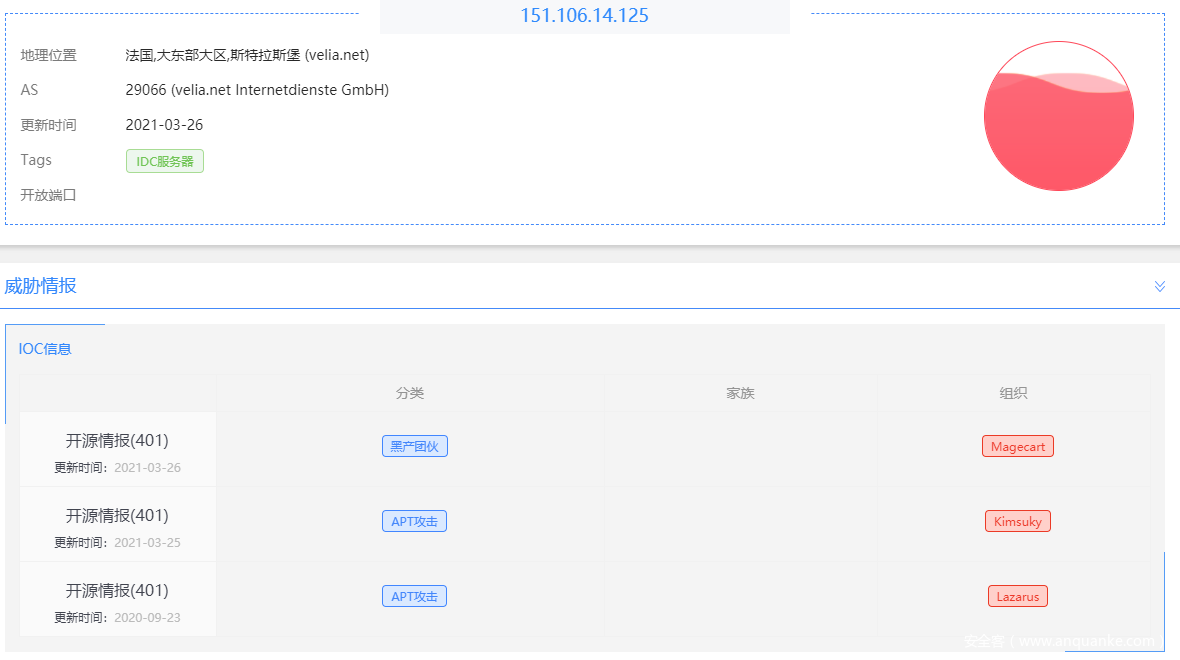The image size is (1180, 660).
Task: Click the geolocation value 法国,大东部大区,斯特拉斯堡
Action: (248, 55)
